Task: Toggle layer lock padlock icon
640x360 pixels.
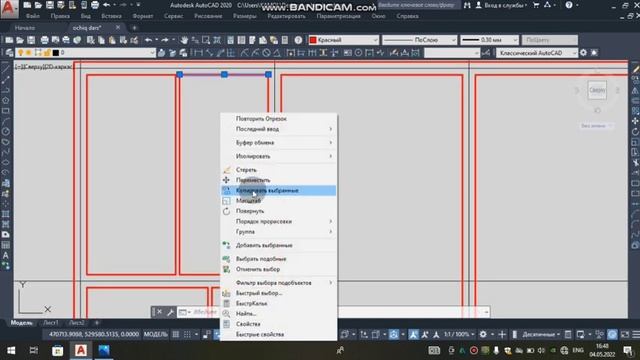Action: (x=47, y=53)
